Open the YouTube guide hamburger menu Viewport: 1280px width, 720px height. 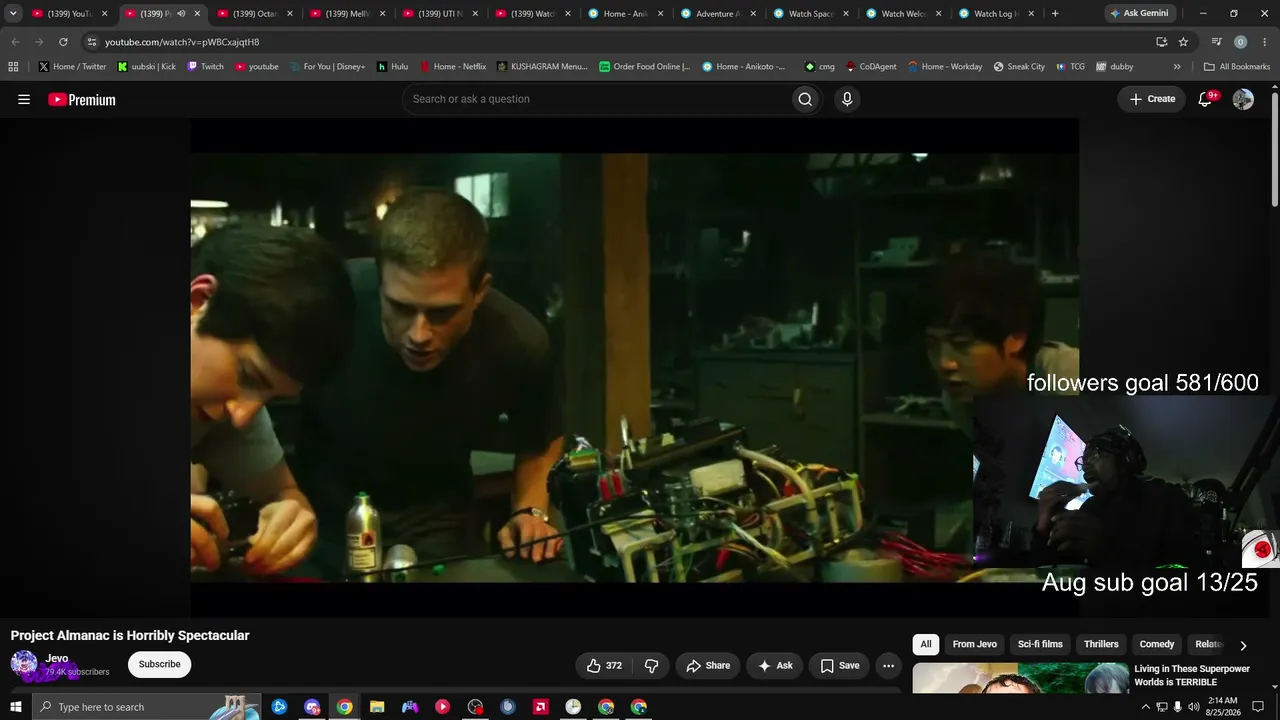pos(24,99)
